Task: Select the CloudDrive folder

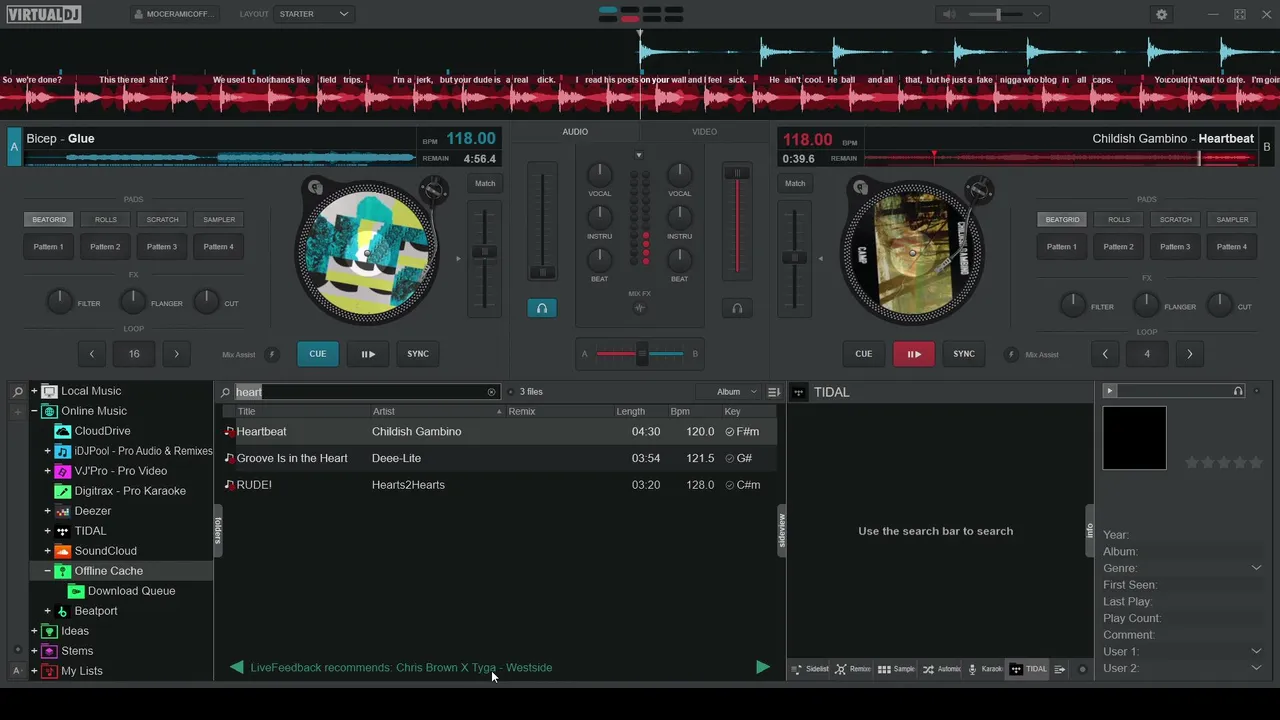Action: point(102,431)
